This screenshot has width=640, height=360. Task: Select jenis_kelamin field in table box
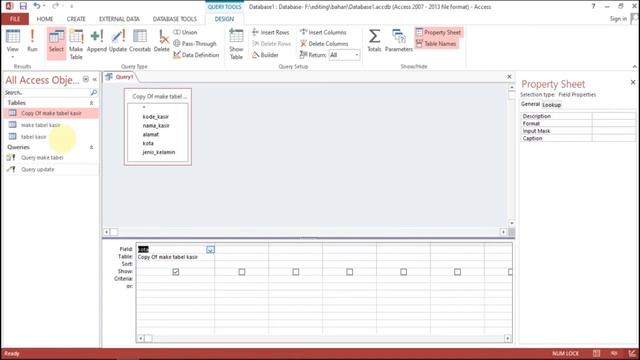click(x=159, y=152)
